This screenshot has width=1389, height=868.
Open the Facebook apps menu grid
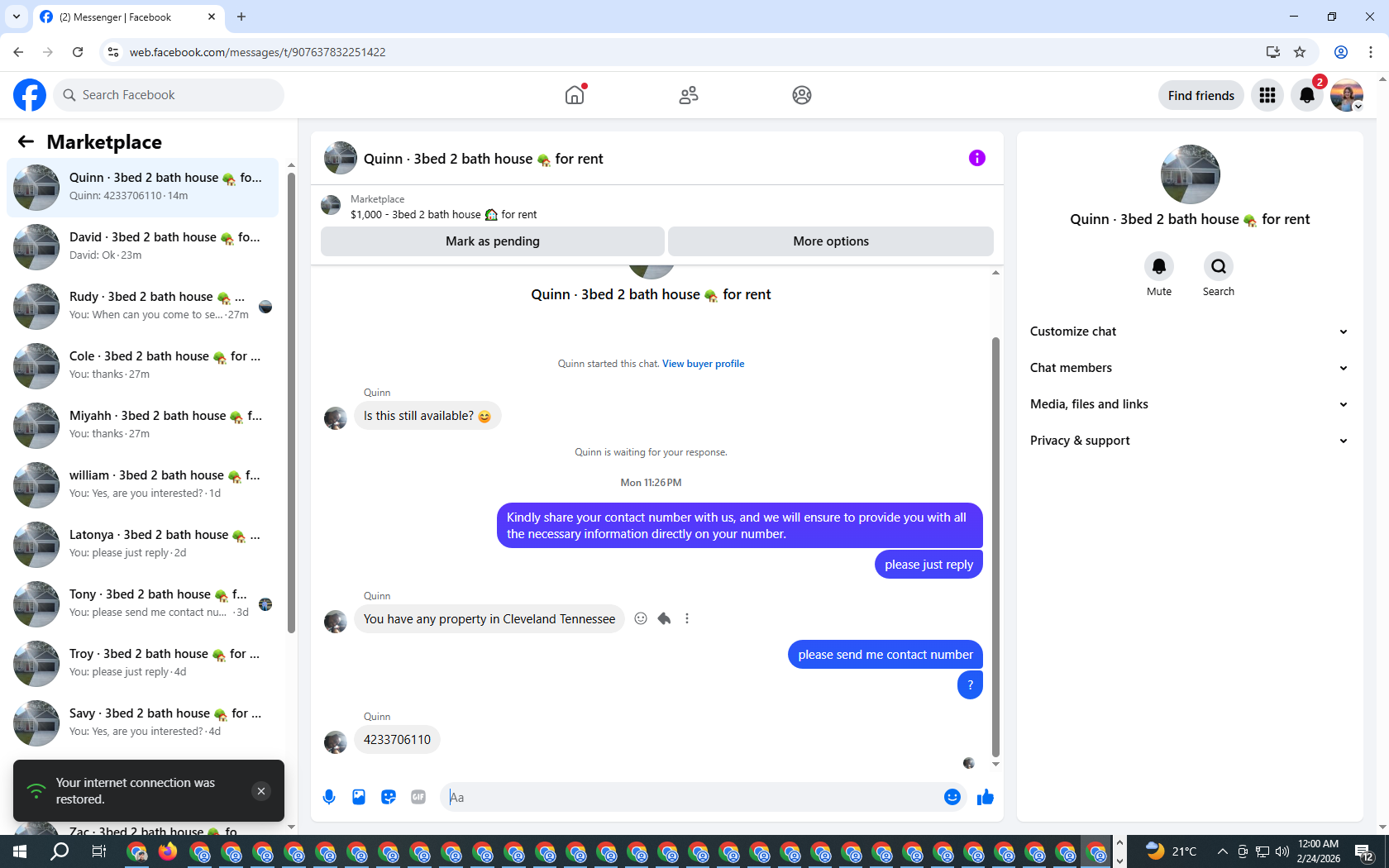click(x=1267, y=95)
